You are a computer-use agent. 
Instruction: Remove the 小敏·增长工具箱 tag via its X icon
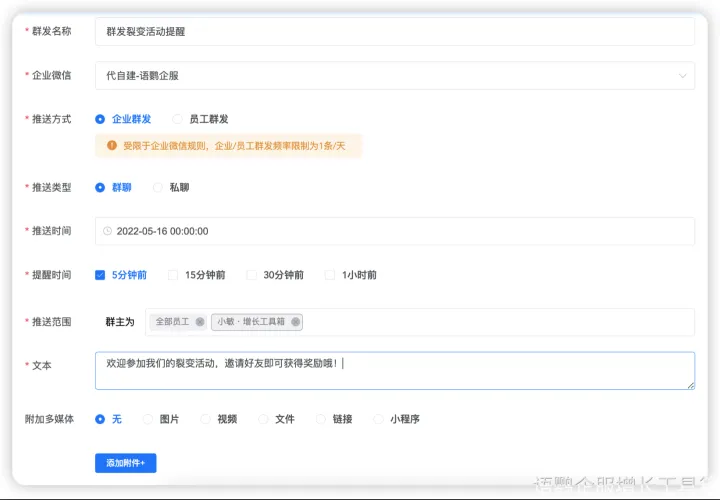296,322
